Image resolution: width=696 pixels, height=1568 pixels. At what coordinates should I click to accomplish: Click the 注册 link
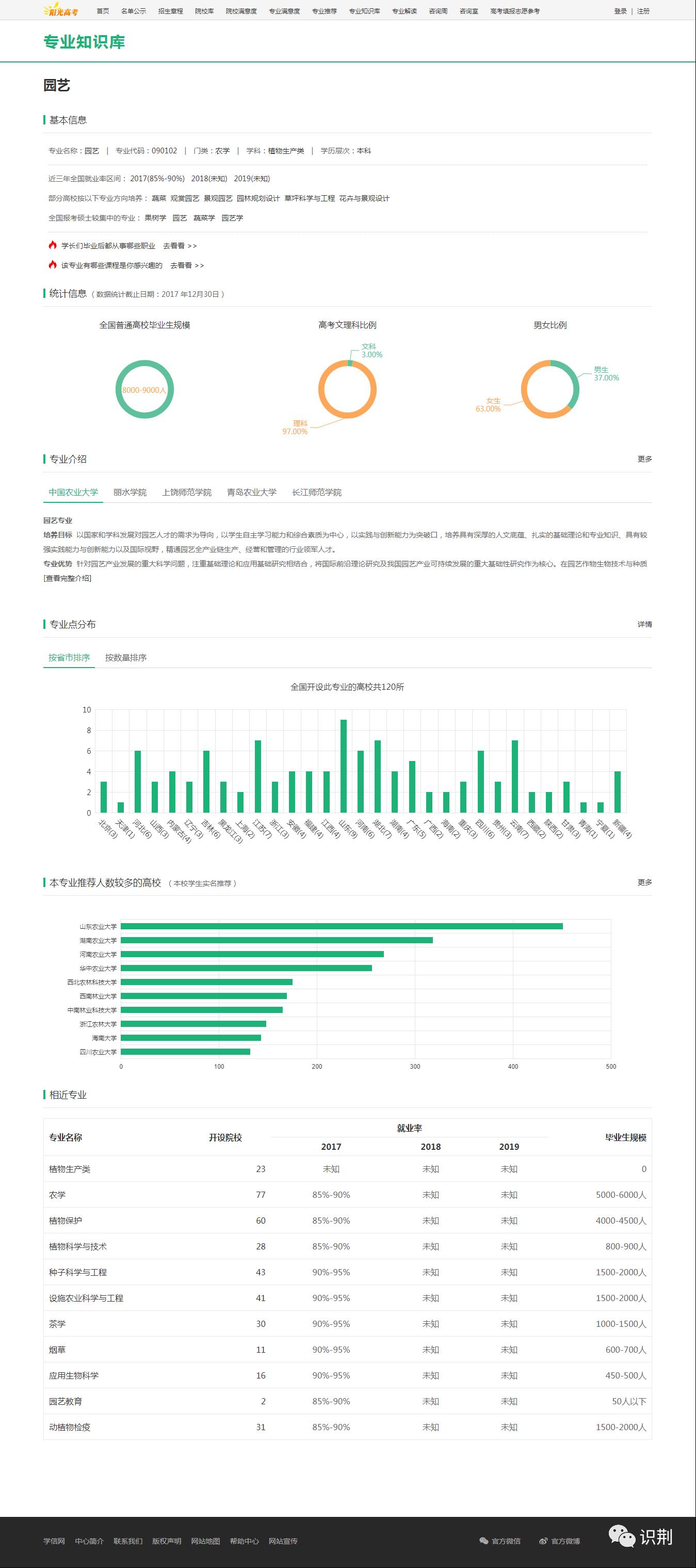click(x=643, y=11)
